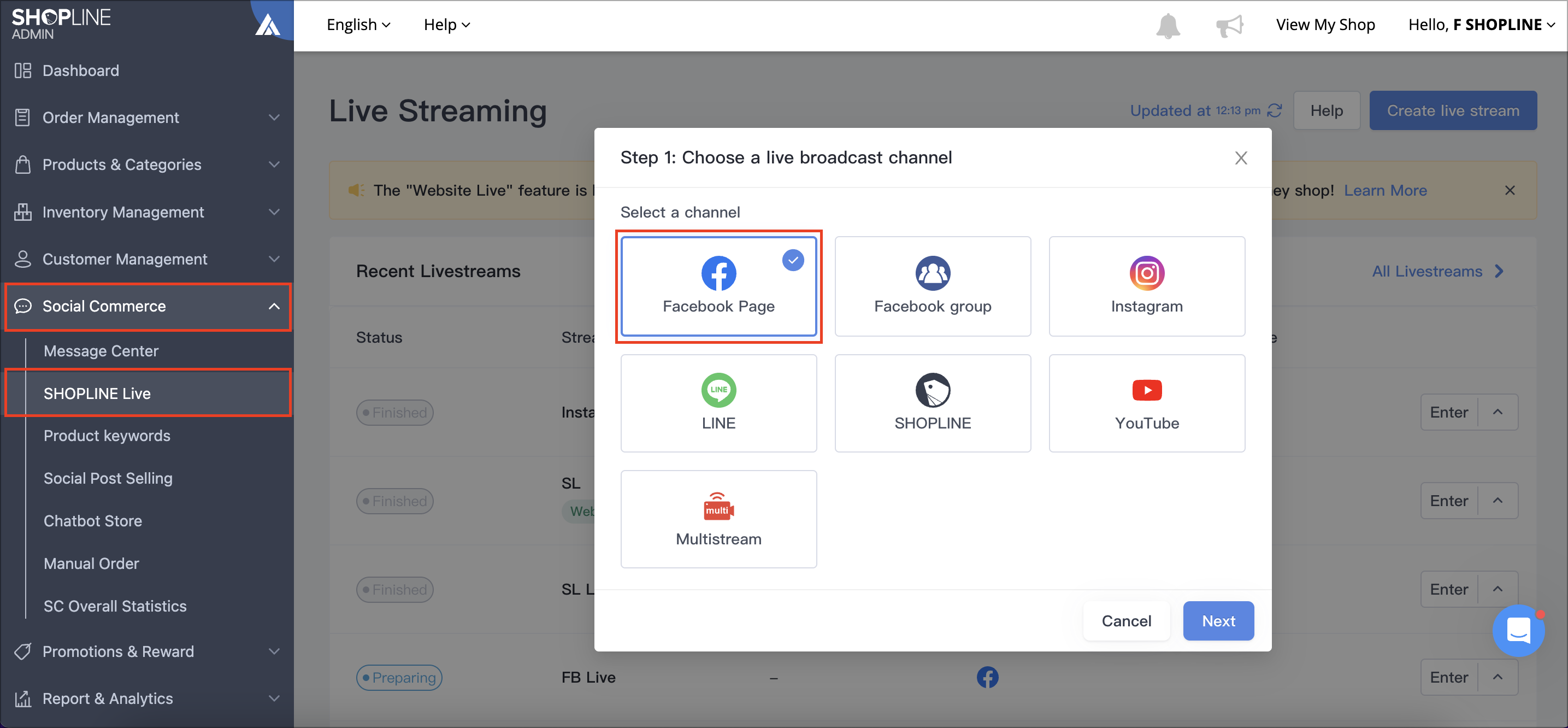The width and height of the screenshot is (1568, 728).
Task: Expand the Customer Management menu
Action: [x=274, y=259]
